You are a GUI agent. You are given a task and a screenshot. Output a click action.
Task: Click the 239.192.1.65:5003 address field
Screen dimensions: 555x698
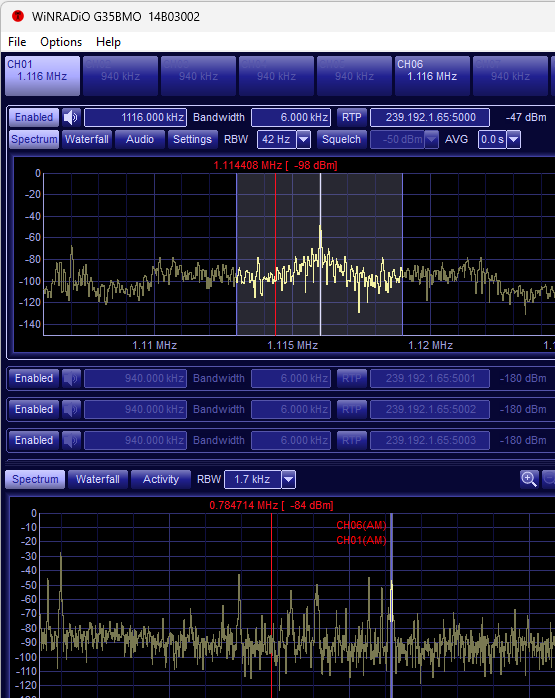click(430, 440)
